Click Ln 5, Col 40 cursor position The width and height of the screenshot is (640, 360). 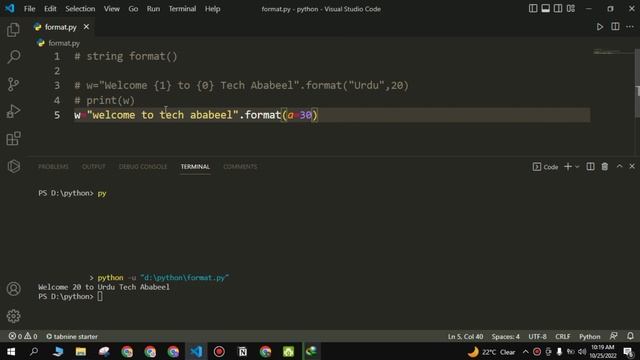point(465,336)
